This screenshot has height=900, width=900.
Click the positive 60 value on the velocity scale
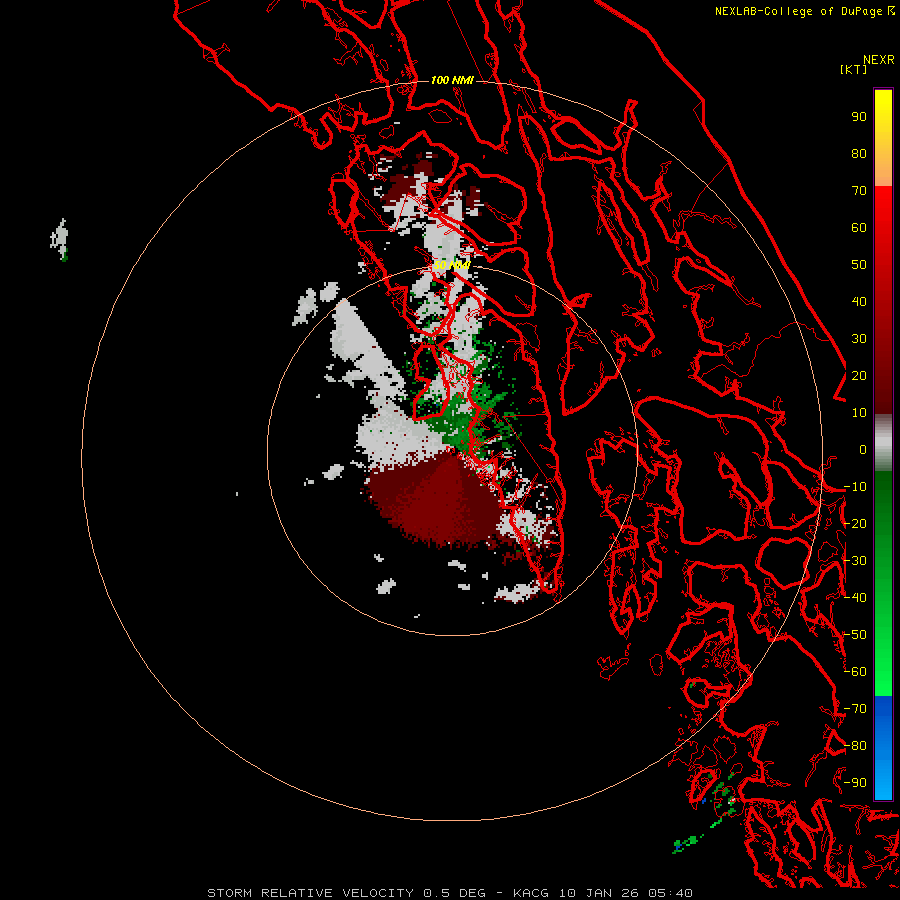point(859,227)
